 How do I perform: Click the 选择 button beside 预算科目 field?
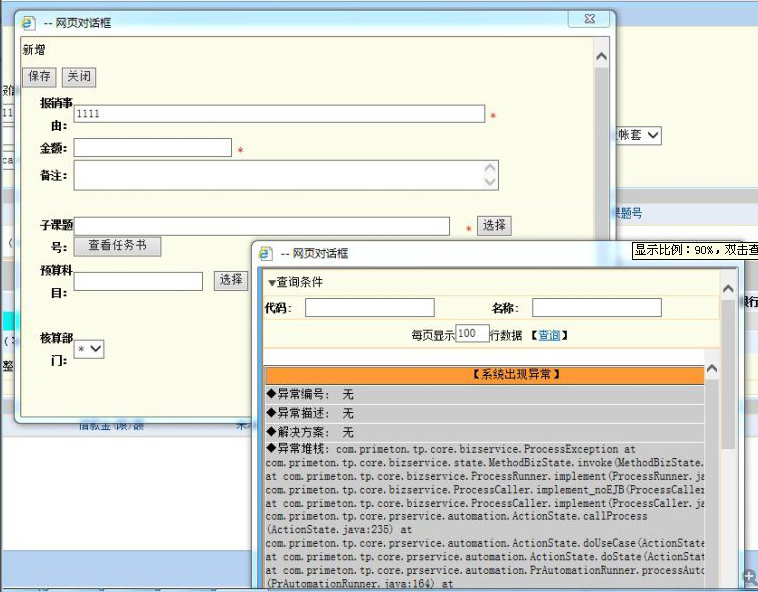(231, 280)
